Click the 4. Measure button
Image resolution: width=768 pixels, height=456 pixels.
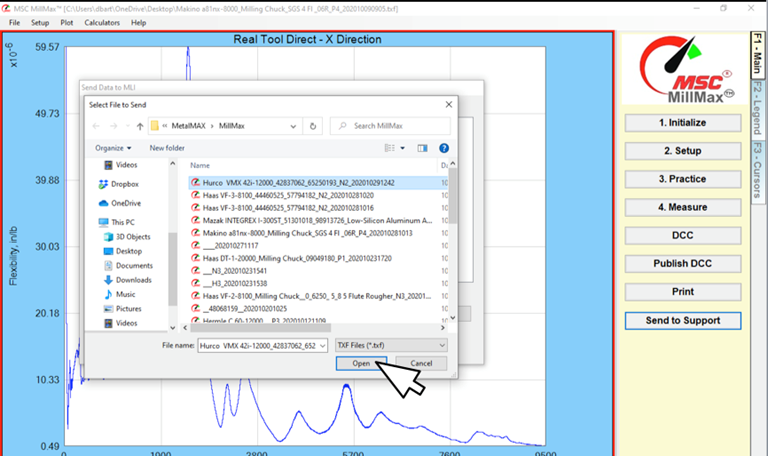[x=682, y=207]
